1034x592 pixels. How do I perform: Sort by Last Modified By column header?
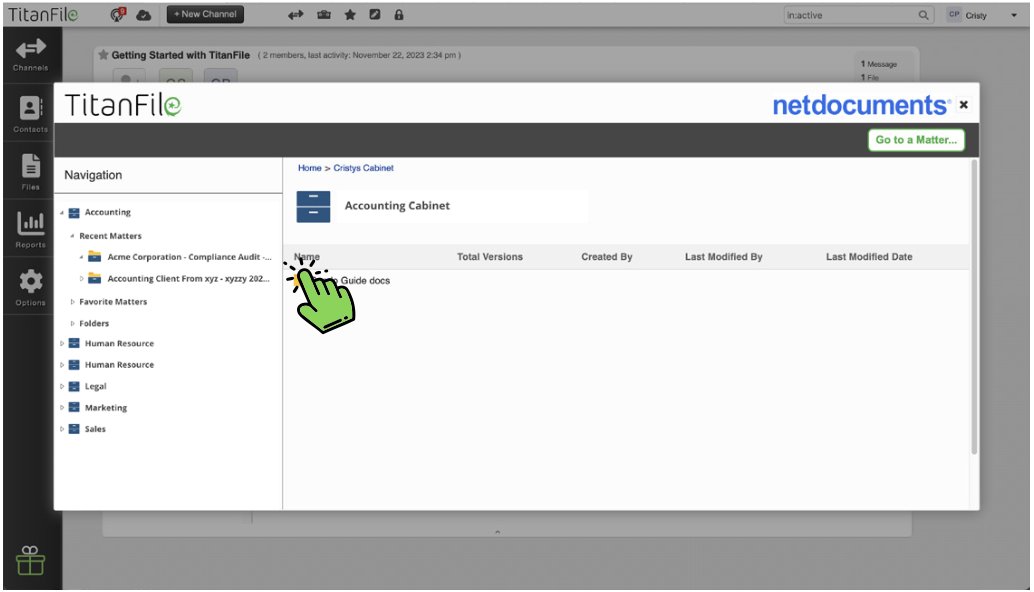pyautogui.click(x=723, y=257)
